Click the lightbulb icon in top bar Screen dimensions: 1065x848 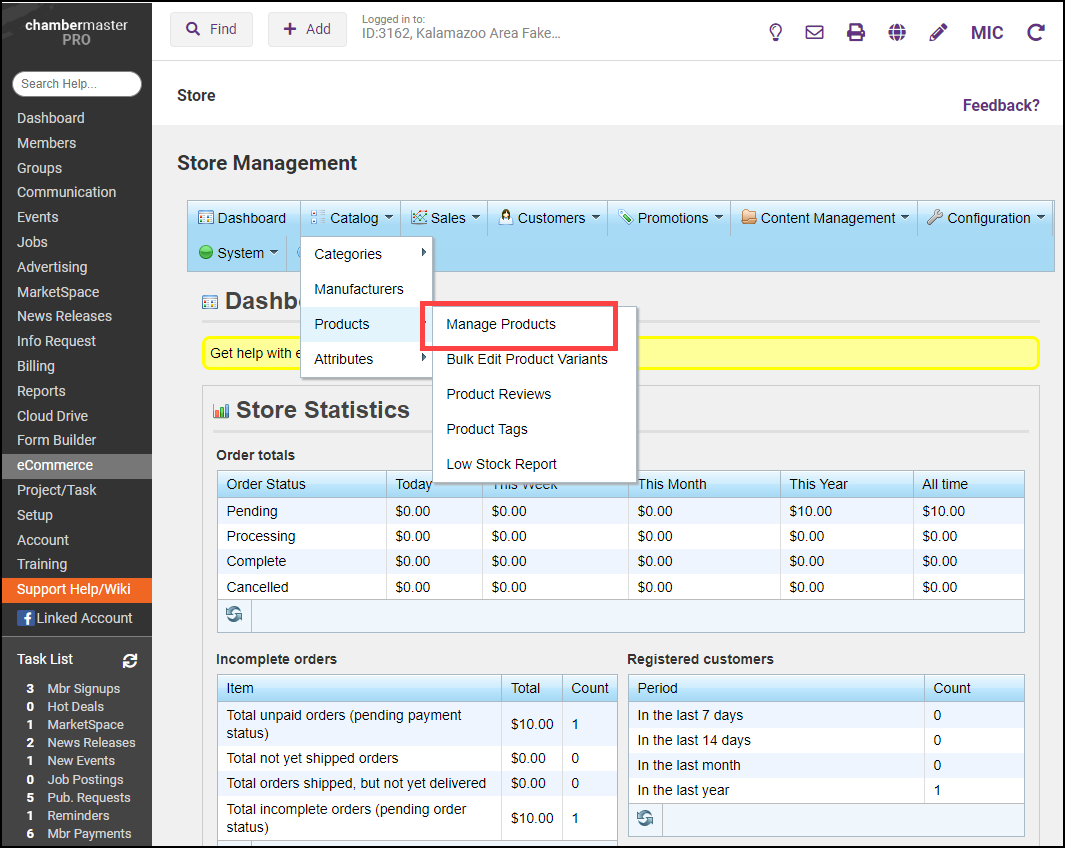tap(775, 32)
